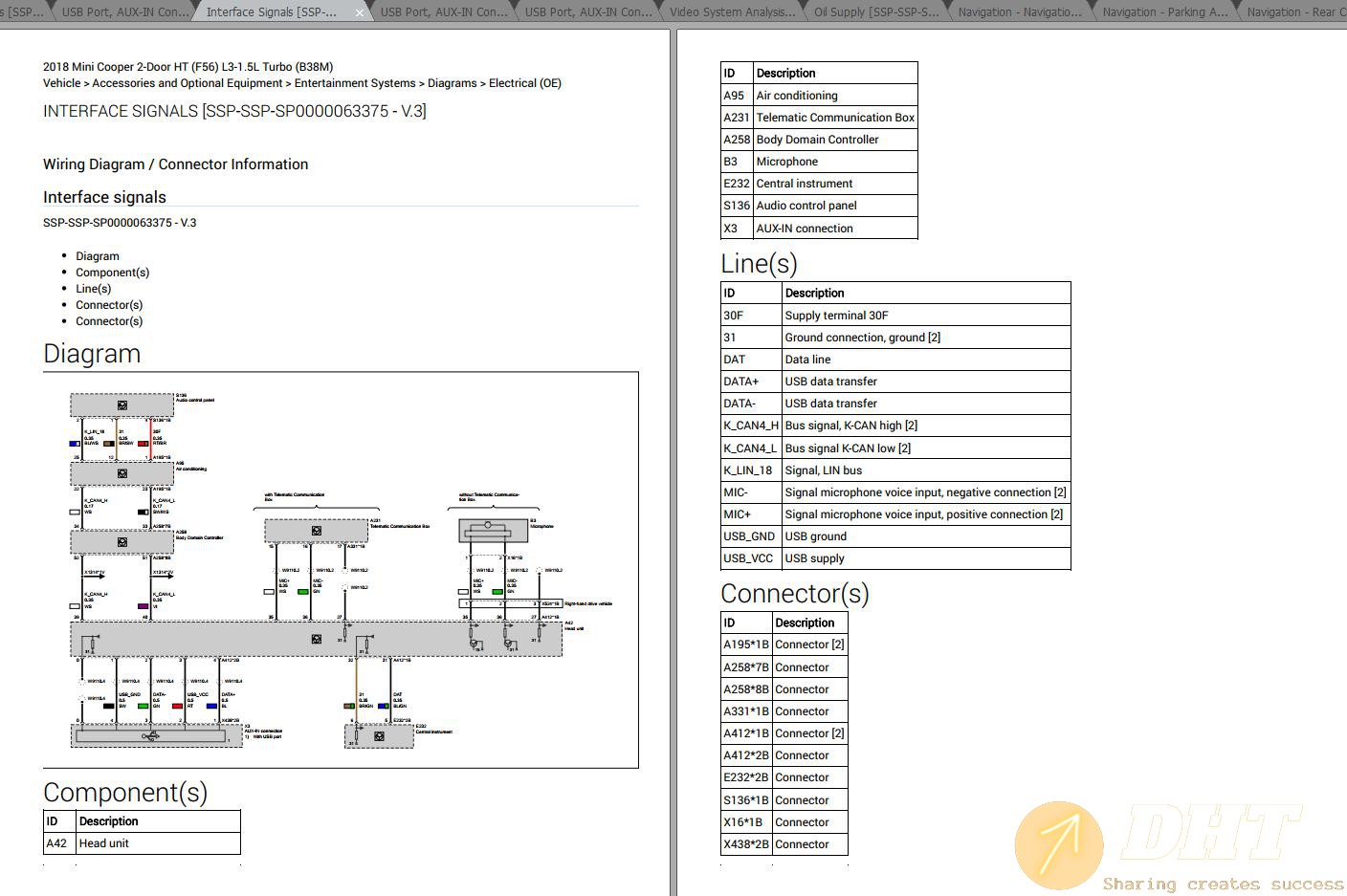Click connector ID A195*1B
This screenshot has width=1347, height=896.
[746, 645]
